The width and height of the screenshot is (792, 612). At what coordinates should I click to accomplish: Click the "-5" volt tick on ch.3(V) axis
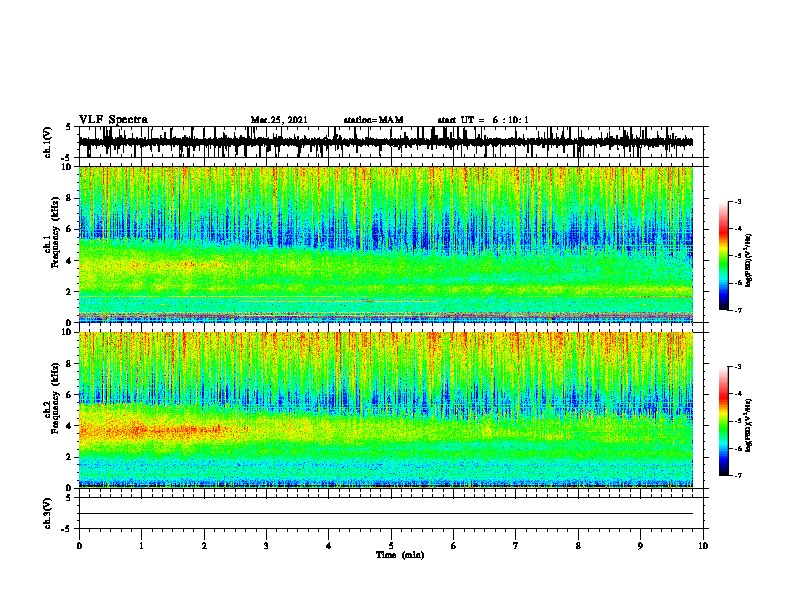(x=68, y=529)
